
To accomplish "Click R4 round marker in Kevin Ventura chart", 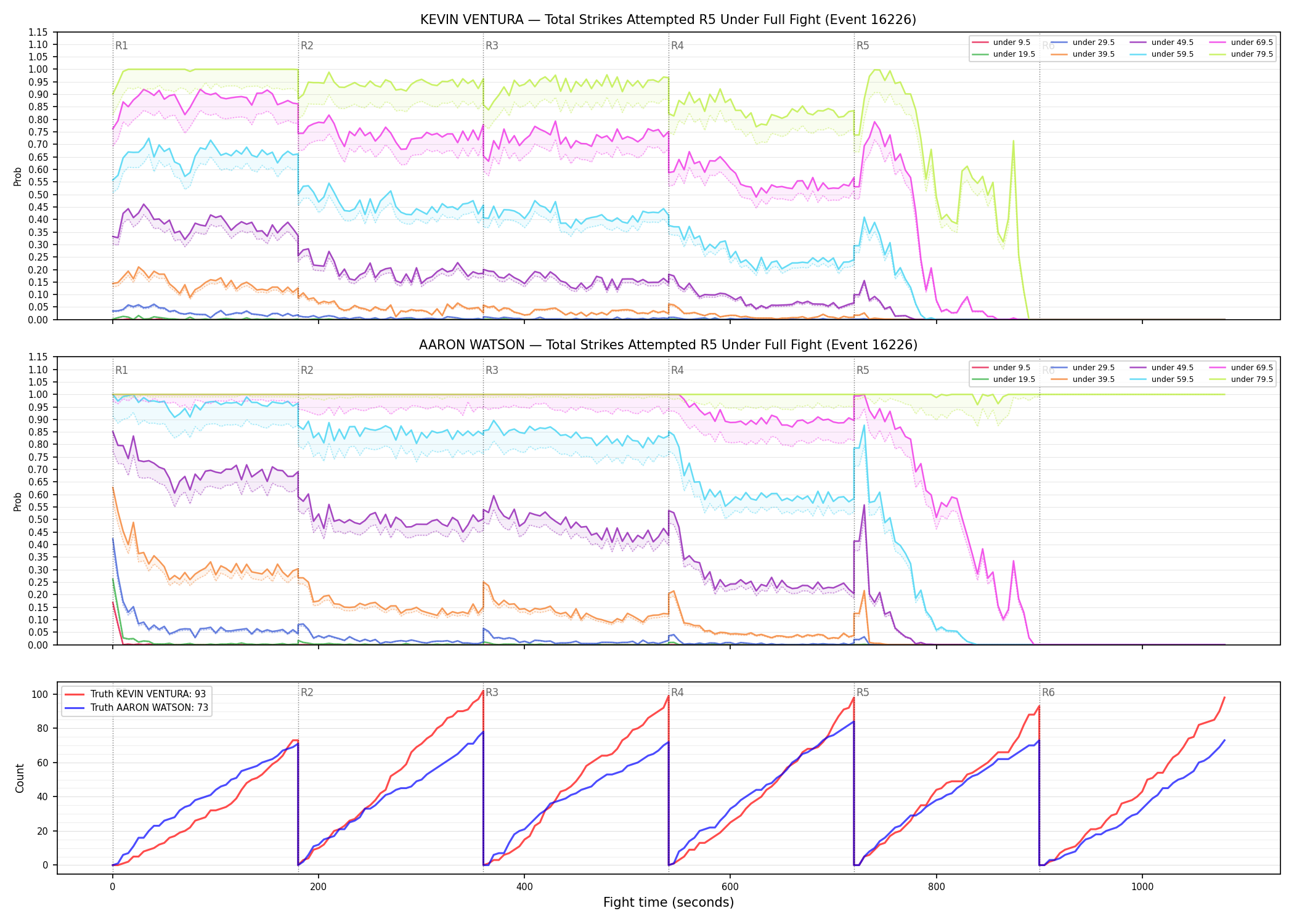I will click(677, 46).
